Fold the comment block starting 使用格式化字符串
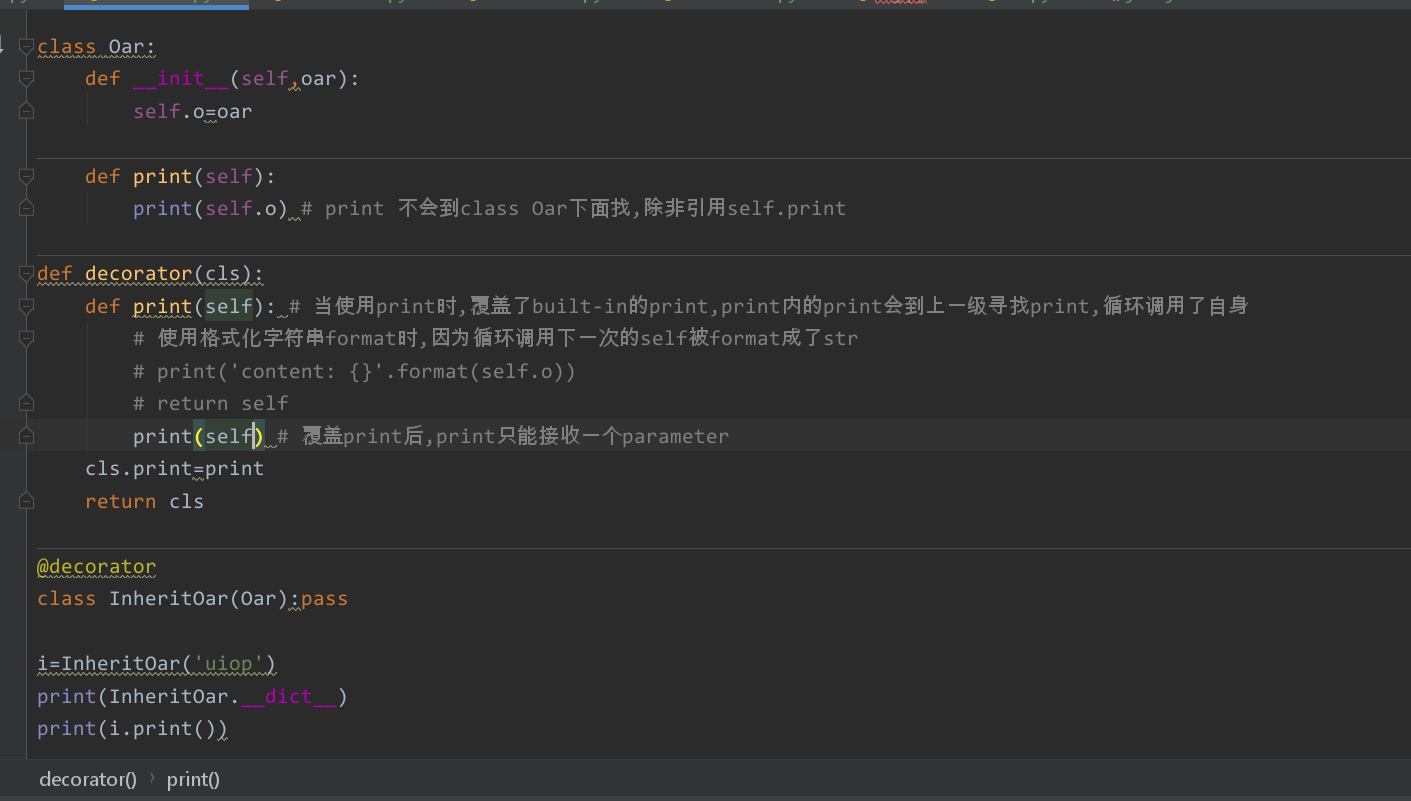This screenshot has height=801, width=1411. (x=26, y=338)
